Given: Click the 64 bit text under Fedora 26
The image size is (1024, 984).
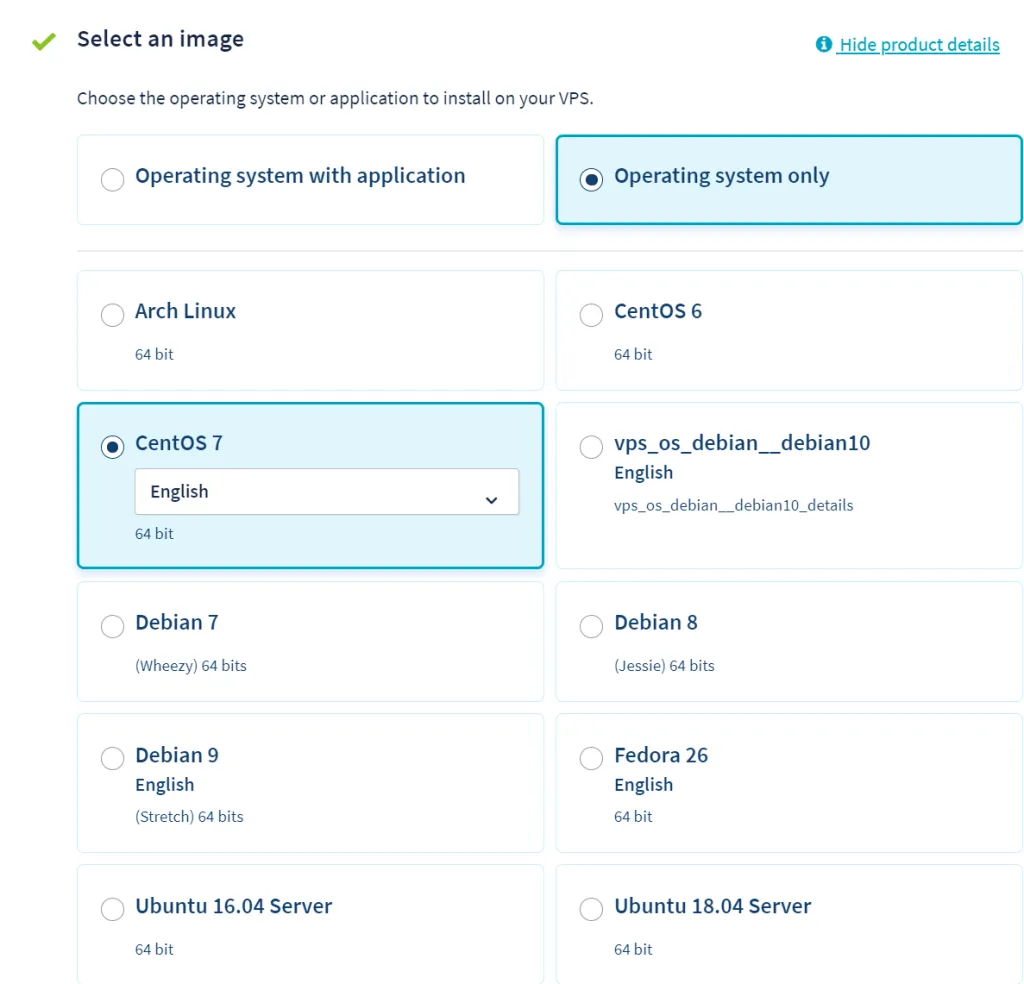Looking at the screenshot, I should pos(633,816).
